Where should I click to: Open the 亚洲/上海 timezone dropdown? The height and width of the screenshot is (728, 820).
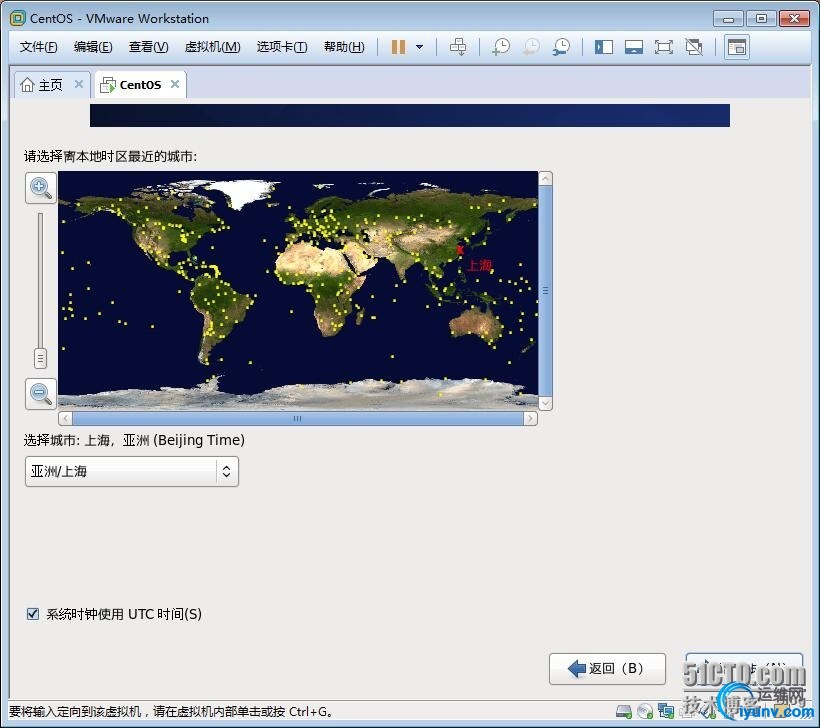tap(132, 471)
